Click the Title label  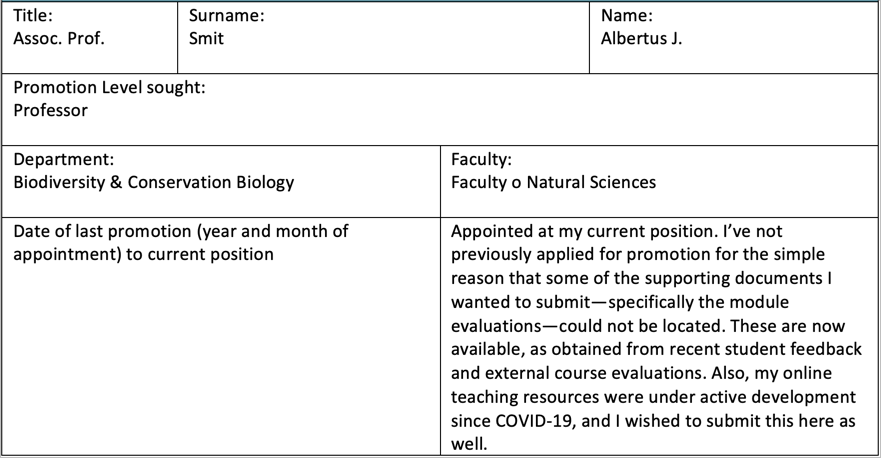tap(33, 16)
